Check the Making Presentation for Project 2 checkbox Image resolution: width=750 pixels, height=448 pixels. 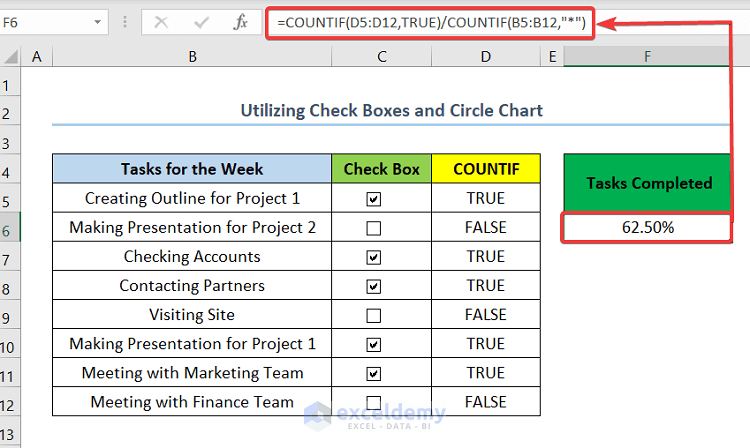coord(374,228)
